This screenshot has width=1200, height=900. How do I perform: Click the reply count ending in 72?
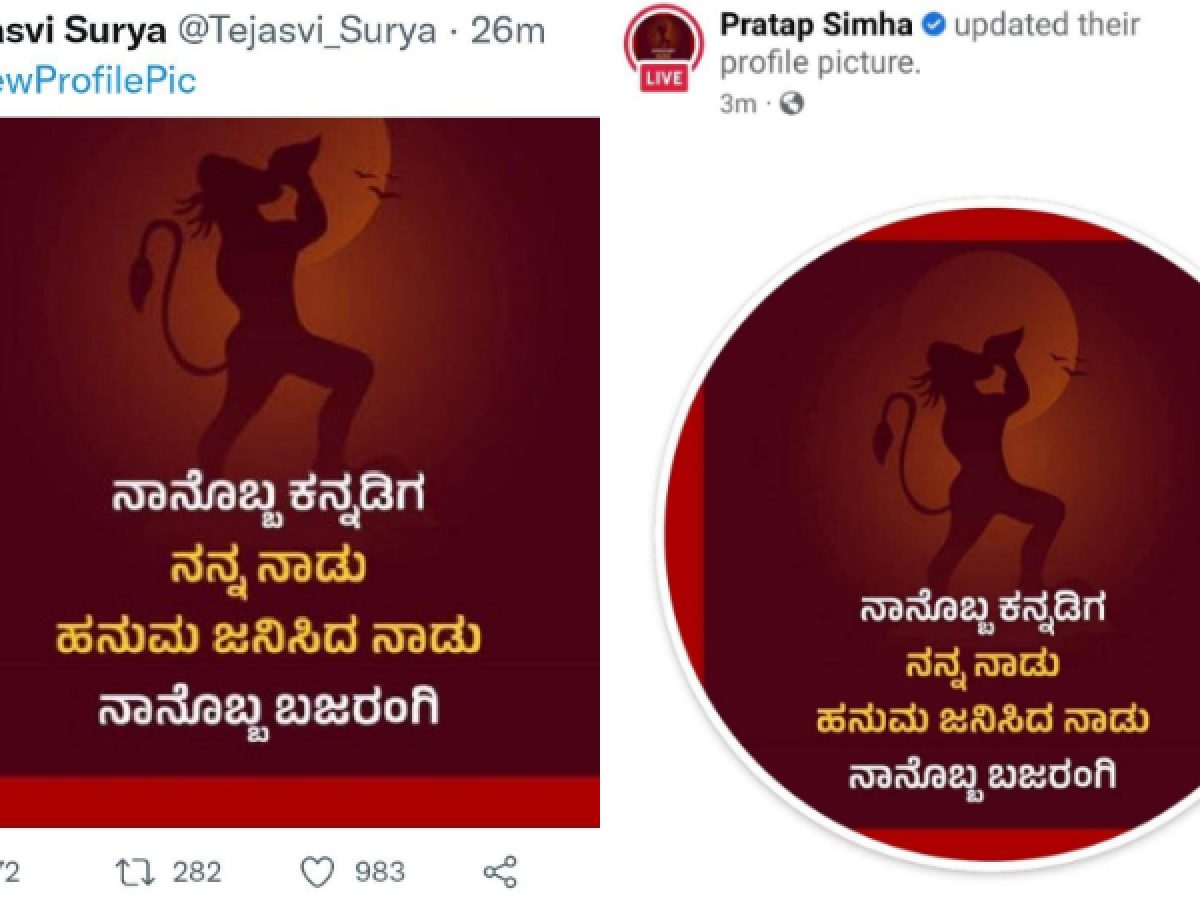pos(8,872)
